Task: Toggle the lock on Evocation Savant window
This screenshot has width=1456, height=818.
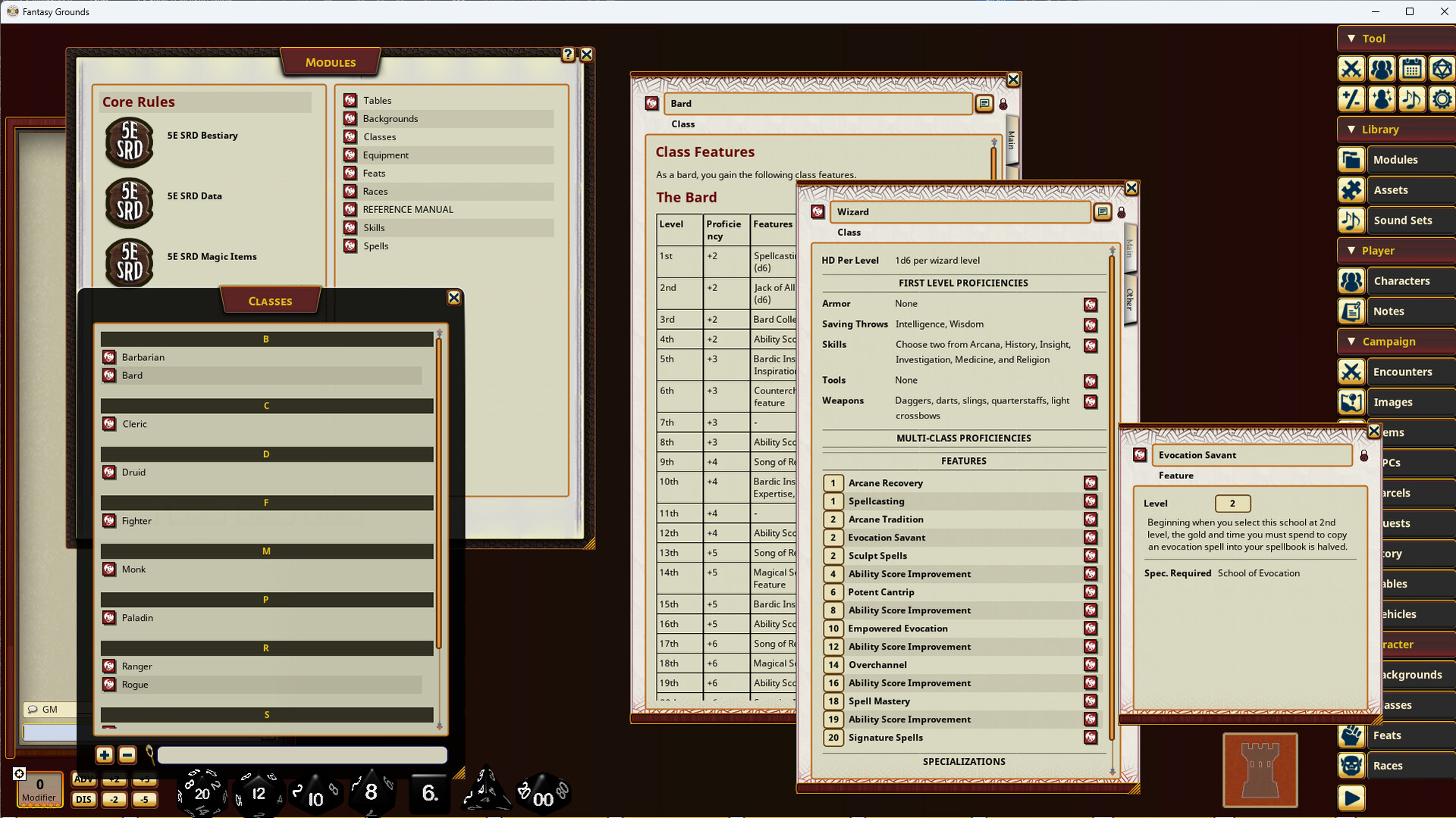Action: 1363,456
